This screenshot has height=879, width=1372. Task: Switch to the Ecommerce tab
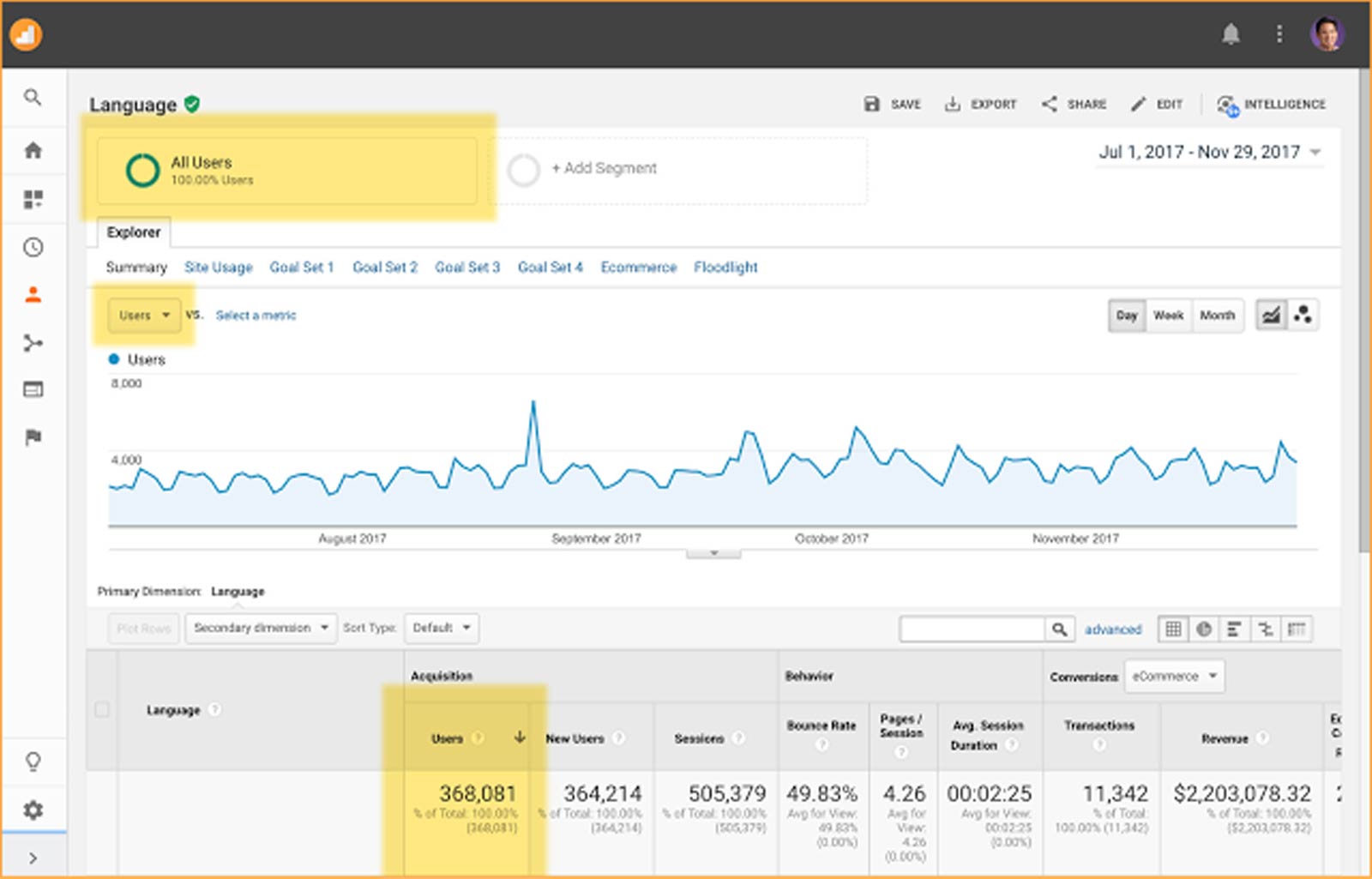click(638, 268)
